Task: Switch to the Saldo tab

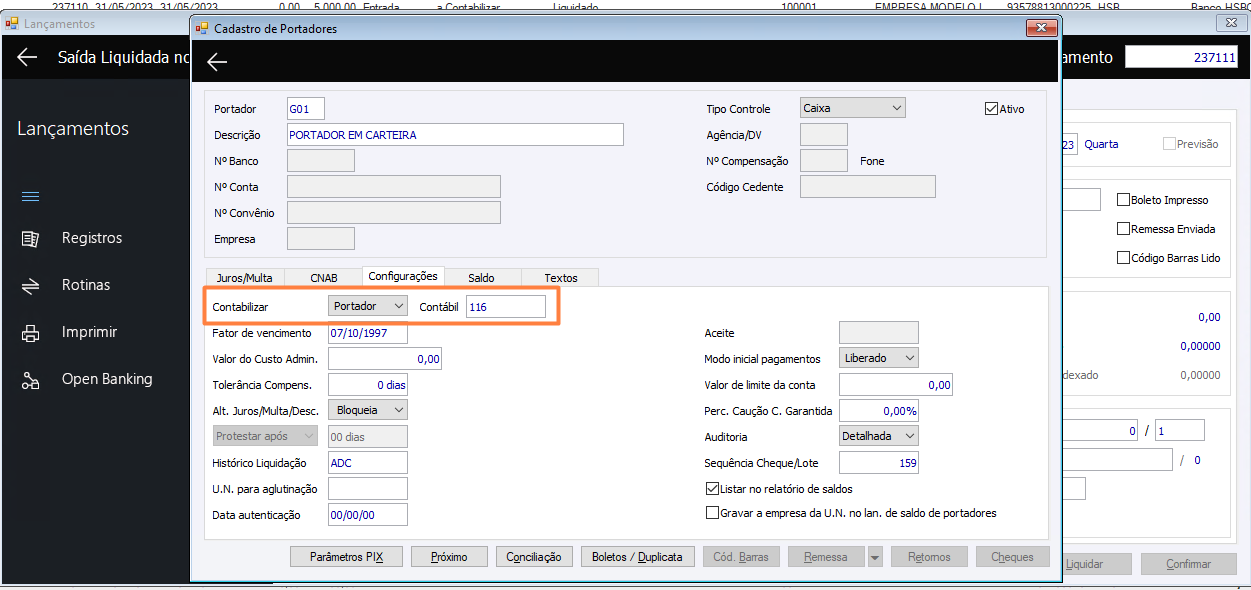Action: 481,278
